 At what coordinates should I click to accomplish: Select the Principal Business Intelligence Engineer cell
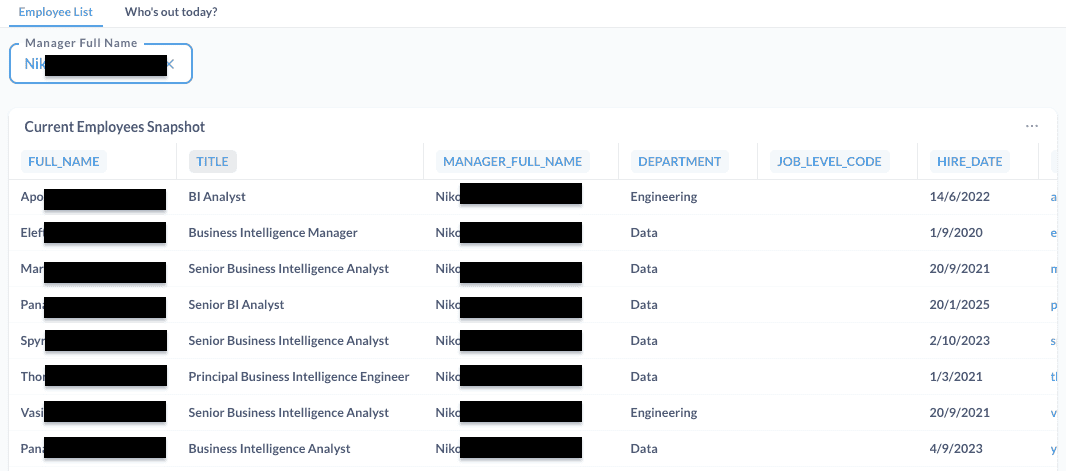(x=299, y=377)
